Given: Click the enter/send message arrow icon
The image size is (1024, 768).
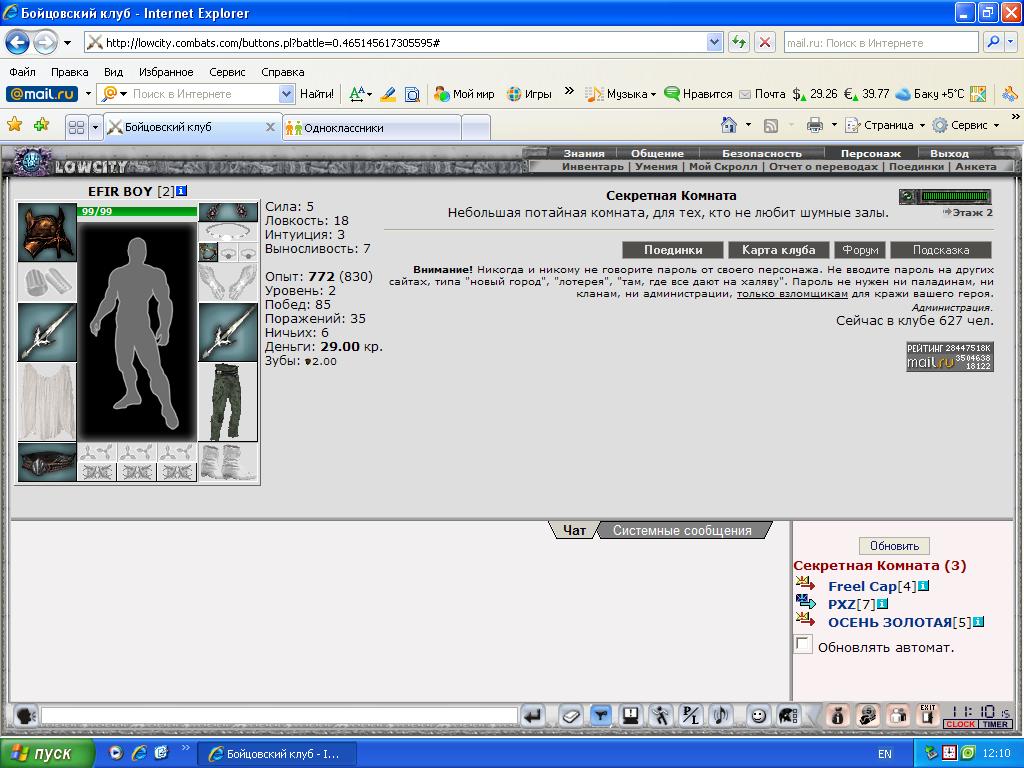Looking at the screenshot, I should pyautogui.click(x=534, y=716).
